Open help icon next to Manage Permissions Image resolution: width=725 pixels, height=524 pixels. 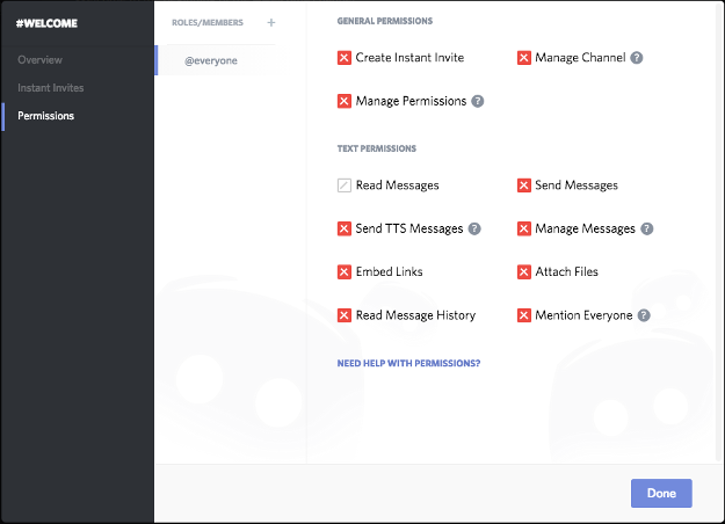point(478,101)
